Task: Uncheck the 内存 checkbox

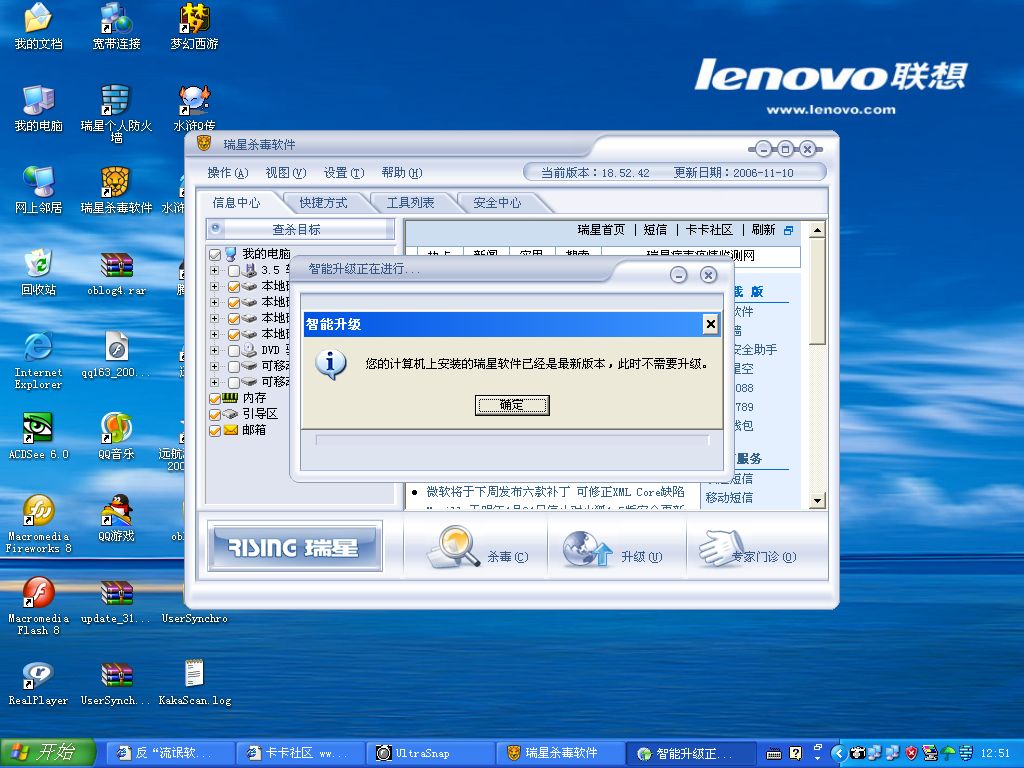Action: click(x=215, y=398)
